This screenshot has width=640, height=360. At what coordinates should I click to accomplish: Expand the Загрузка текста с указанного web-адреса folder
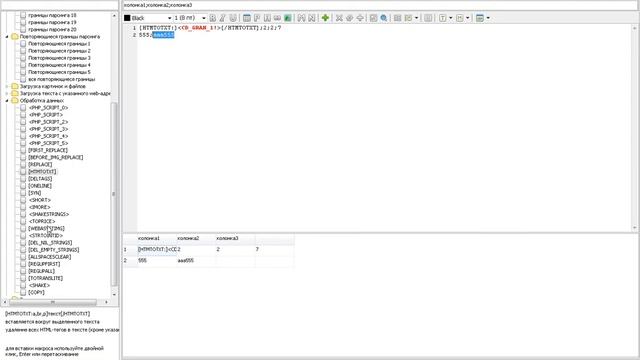(x=7, y=93)
